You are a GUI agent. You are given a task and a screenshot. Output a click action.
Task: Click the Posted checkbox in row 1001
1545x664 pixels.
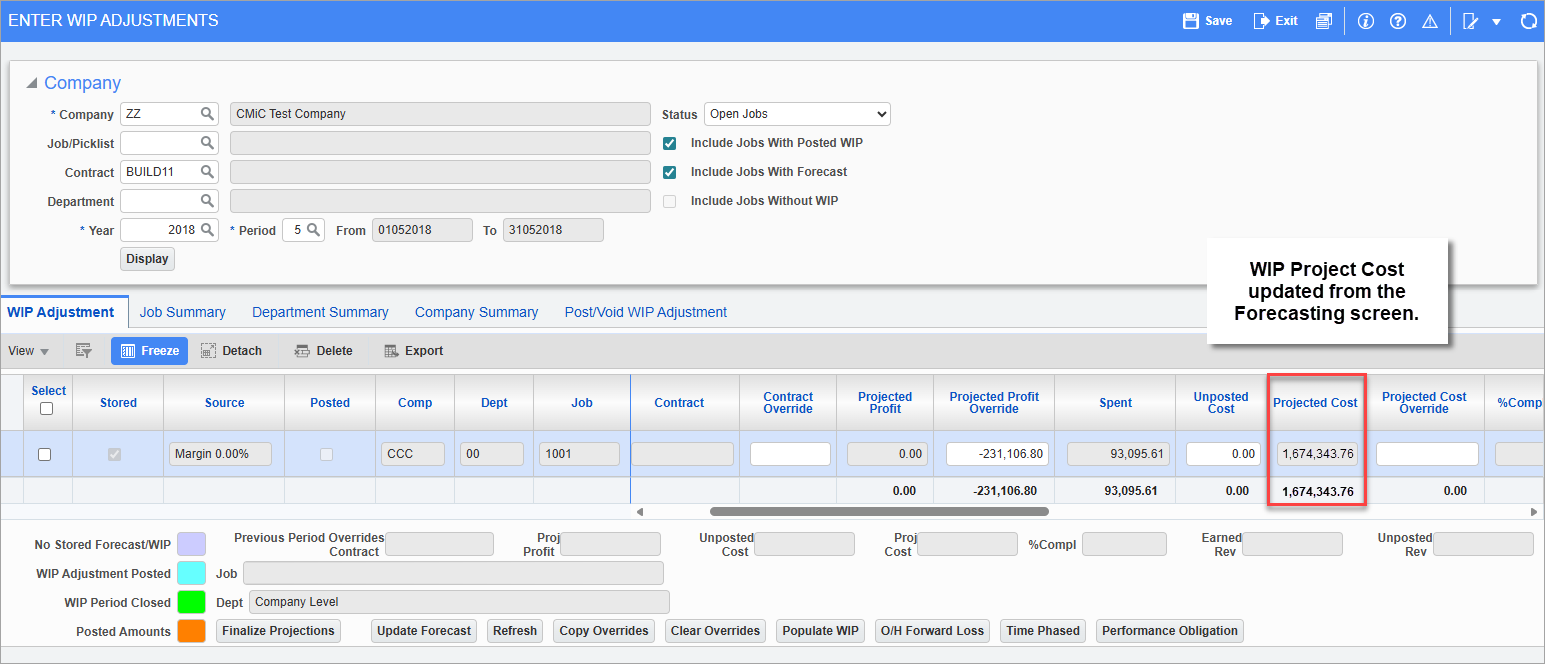point(326,454)
